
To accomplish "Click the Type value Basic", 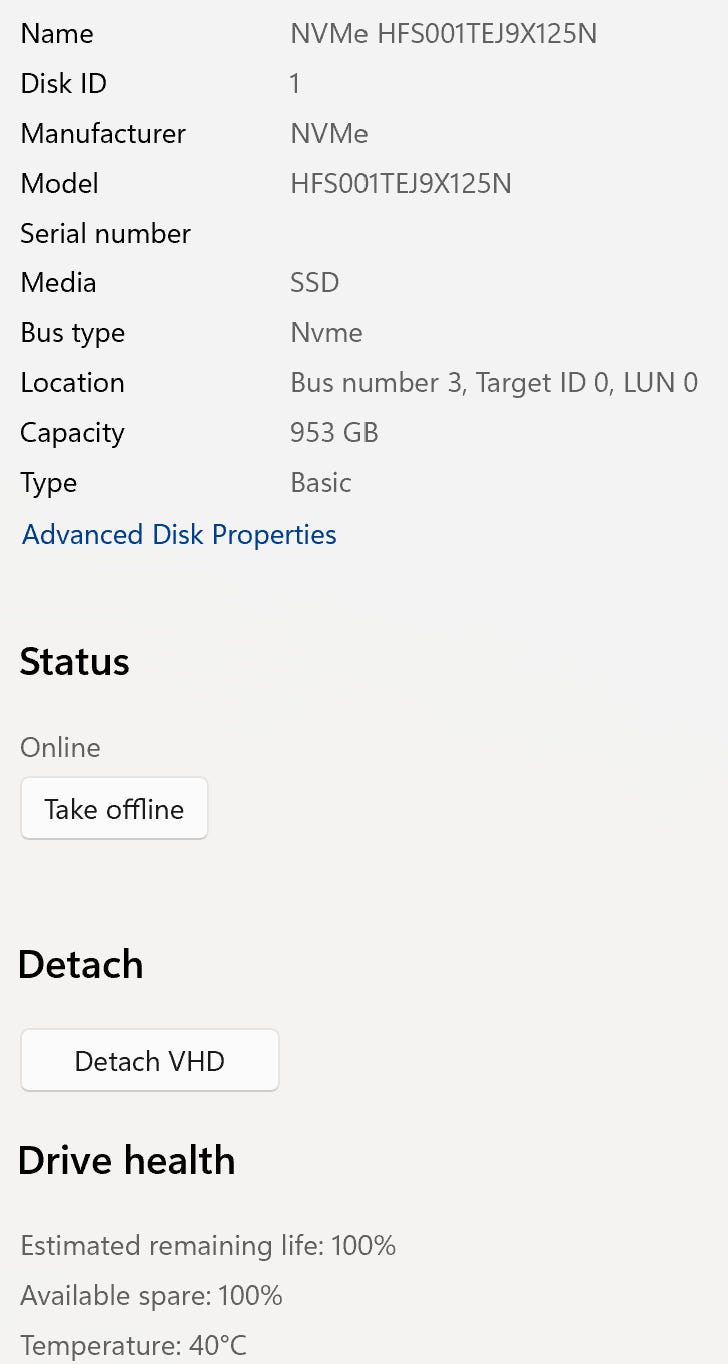I will pos(321,483).
